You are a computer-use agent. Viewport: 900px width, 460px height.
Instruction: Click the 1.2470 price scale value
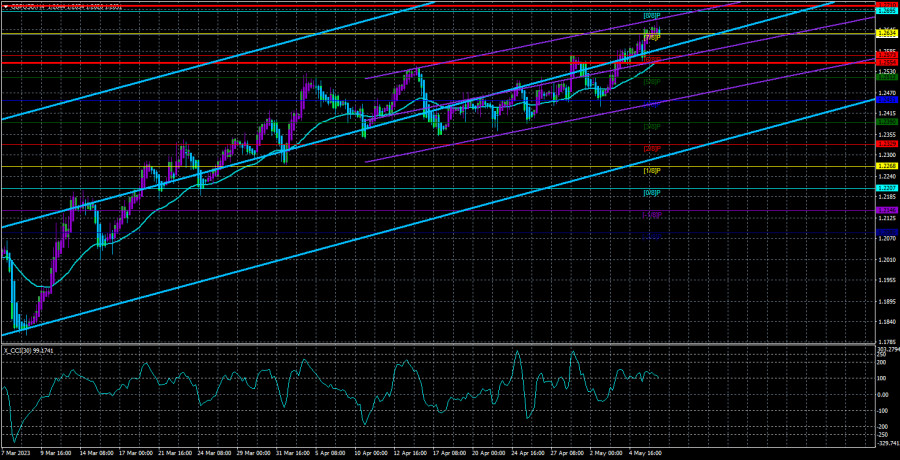(x=887, y=92)
